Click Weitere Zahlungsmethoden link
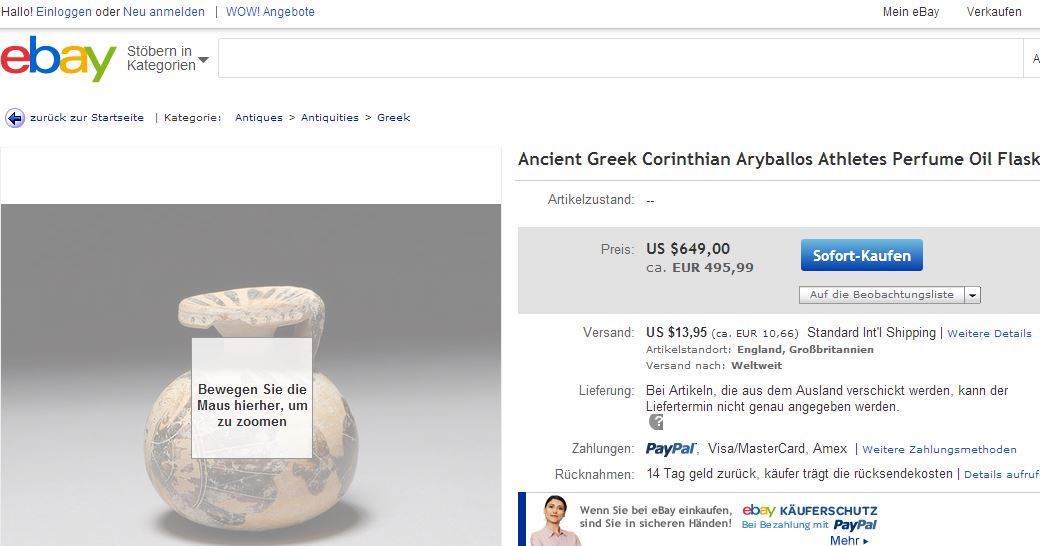Viewport: 1040px width, 546px height. [x=939, y=450]
